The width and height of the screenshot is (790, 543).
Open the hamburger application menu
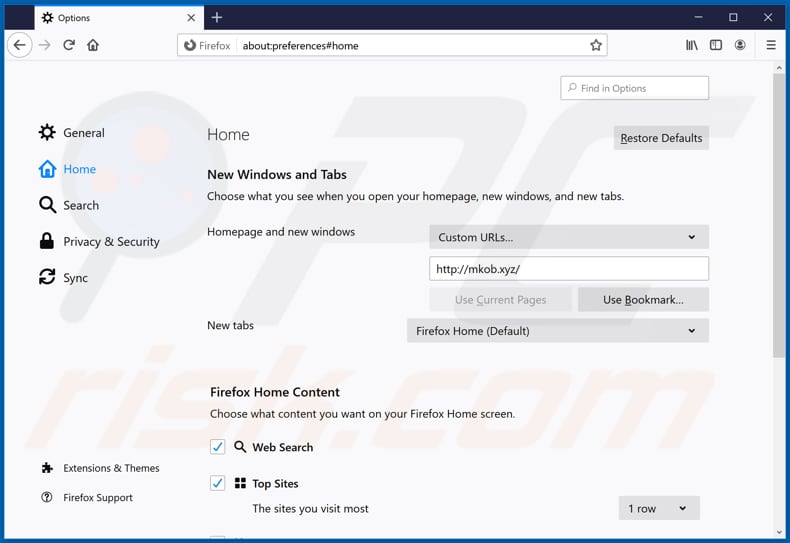pos(771,45)
